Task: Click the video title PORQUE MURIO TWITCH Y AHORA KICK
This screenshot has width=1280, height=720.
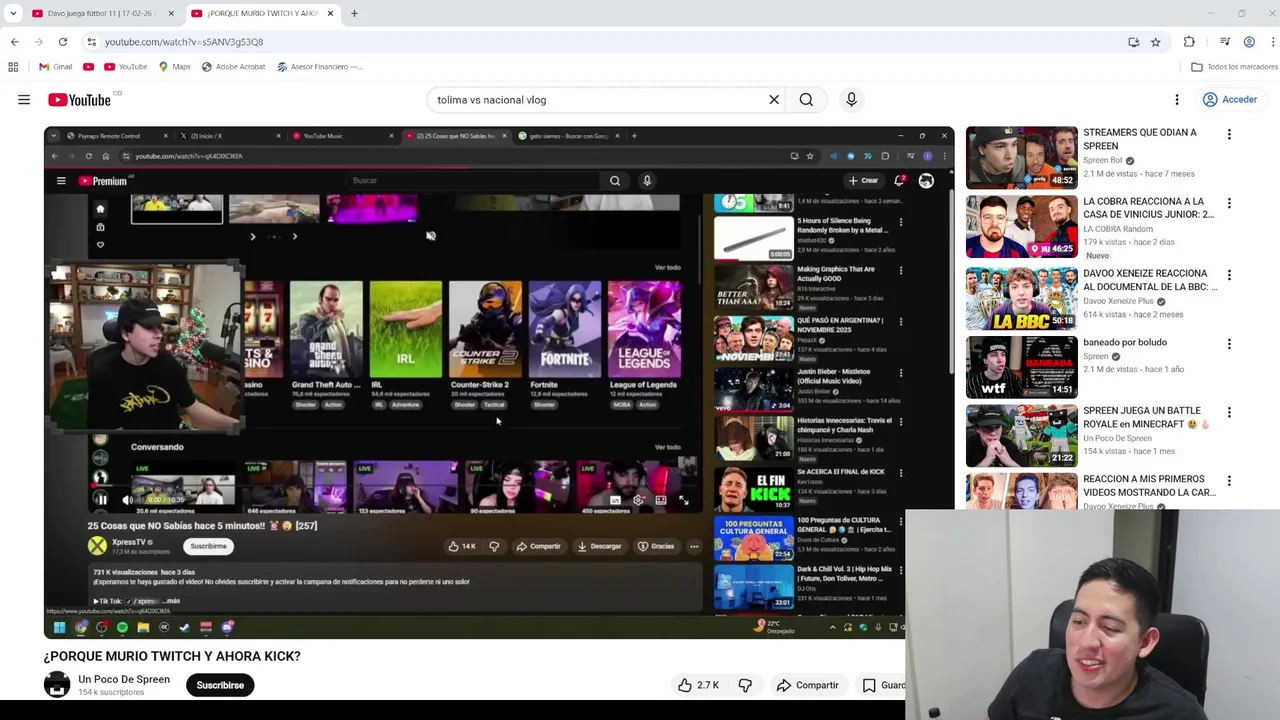Action: 172,656
